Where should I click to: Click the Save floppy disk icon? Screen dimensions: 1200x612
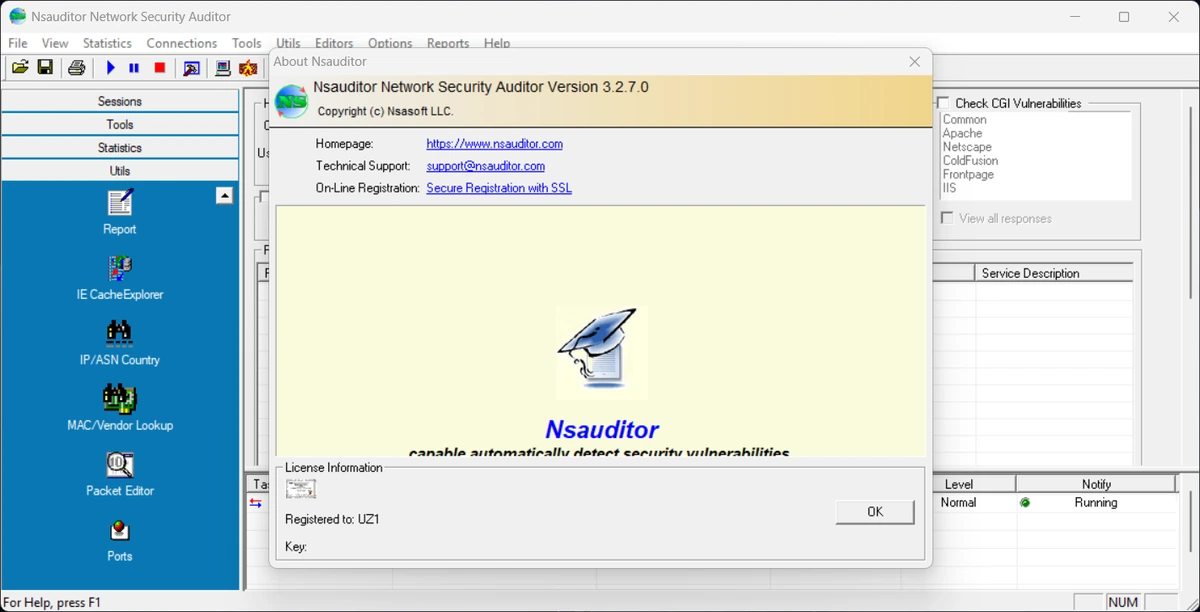[45, 68]
